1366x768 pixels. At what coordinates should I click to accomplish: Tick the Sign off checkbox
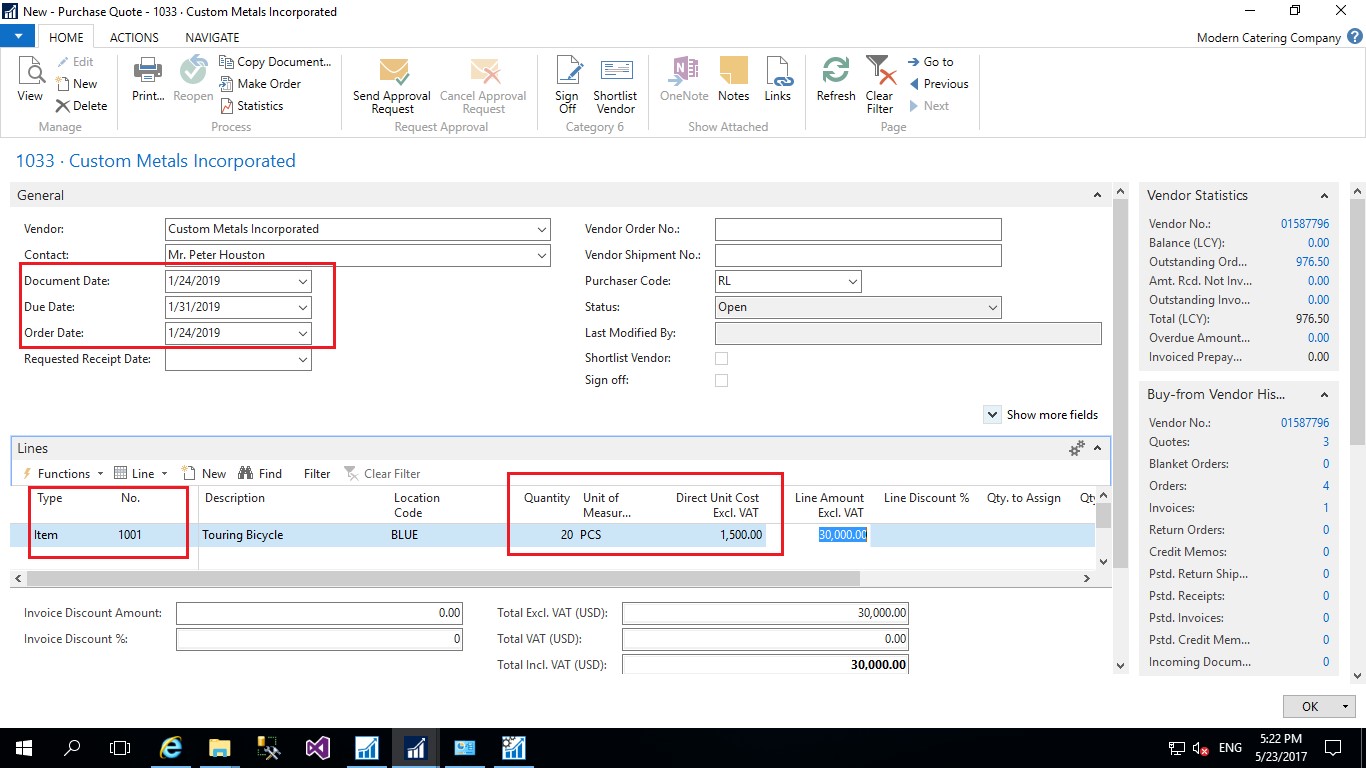(x=722, y=380)
